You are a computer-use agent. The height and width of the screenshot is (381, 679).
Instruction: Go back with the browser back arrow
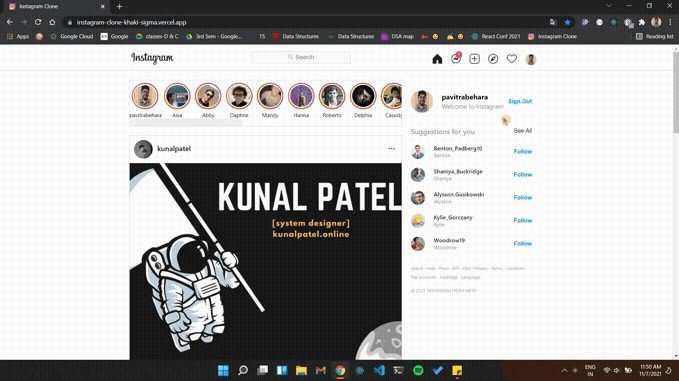pos(10,22)
